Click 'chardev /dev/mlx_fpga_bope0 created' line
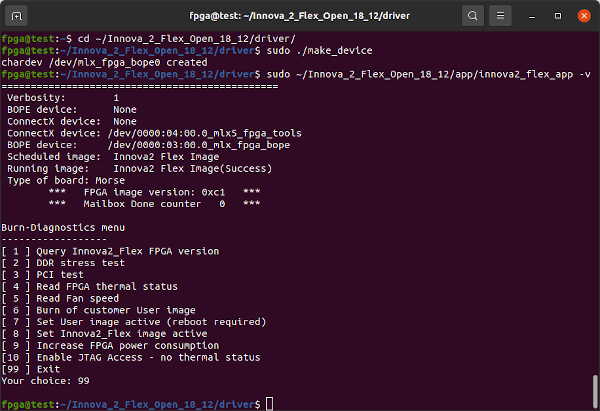Image resolution: width=600 pixels, height=411 pixels. coord(104,62)
